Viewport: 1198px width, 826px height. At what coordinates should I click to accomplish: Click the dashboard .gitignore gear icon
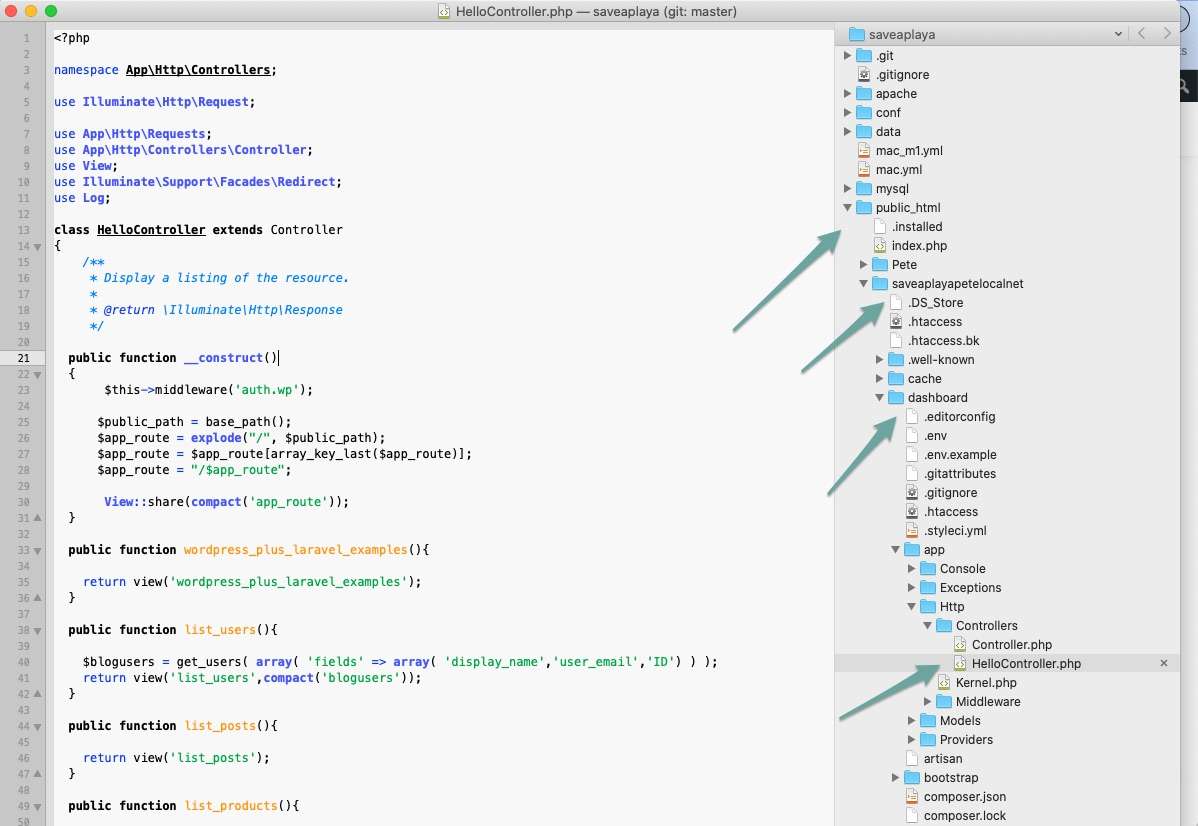pyautogui.click(x=912, y=493)
